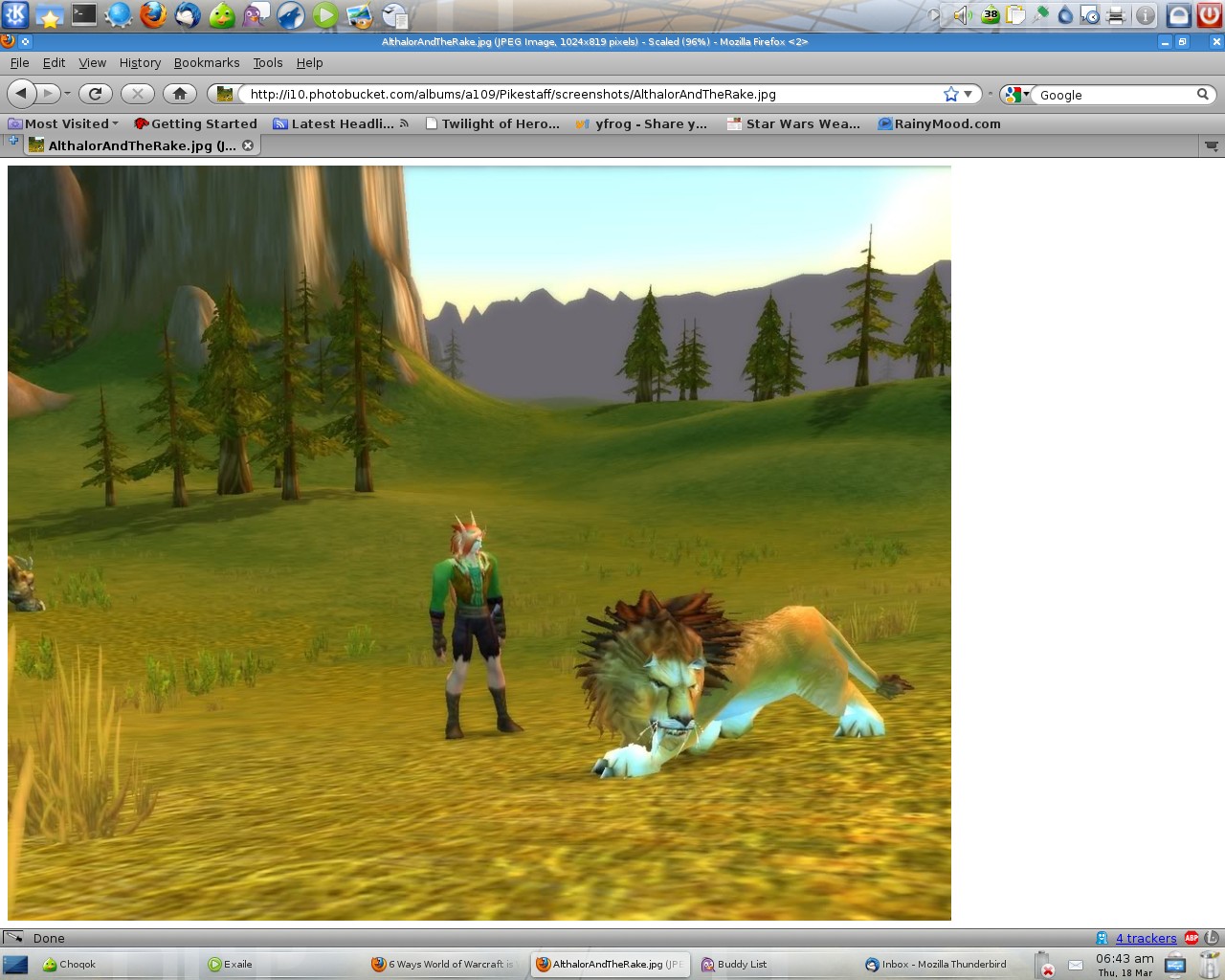Screen dimensions: 1225x980
Task: Click the search magnifier button
Action: 1203,94
